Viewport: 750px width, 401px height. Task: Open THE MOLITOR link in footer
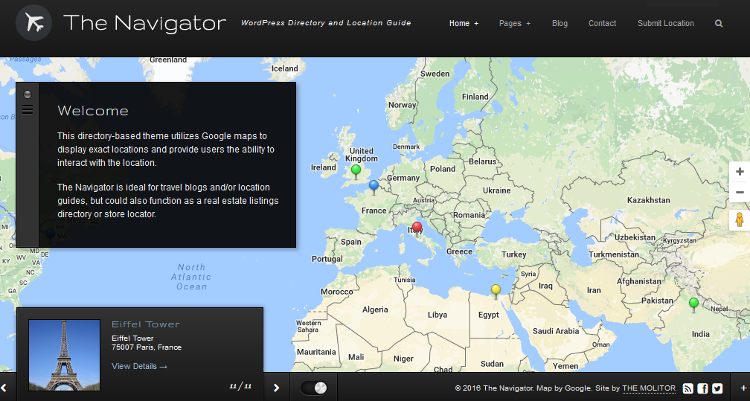click(x=649, y=388)
